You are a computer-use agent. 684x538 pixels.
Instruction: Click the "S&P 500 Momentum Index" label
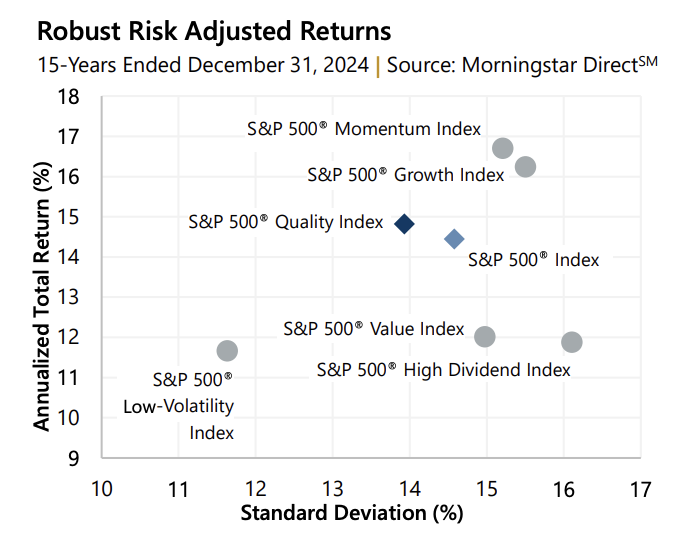[364, 129]
